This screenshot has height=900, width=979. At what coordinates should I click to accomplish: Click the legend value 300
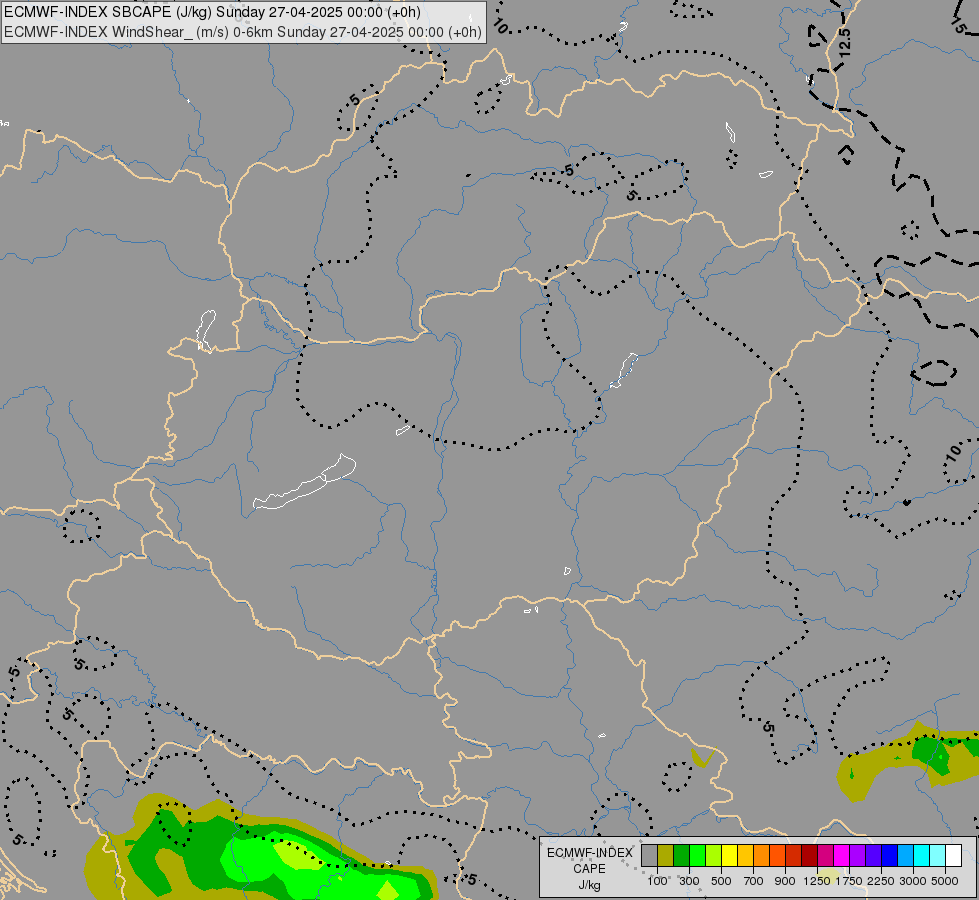click(x=689, y=881)
